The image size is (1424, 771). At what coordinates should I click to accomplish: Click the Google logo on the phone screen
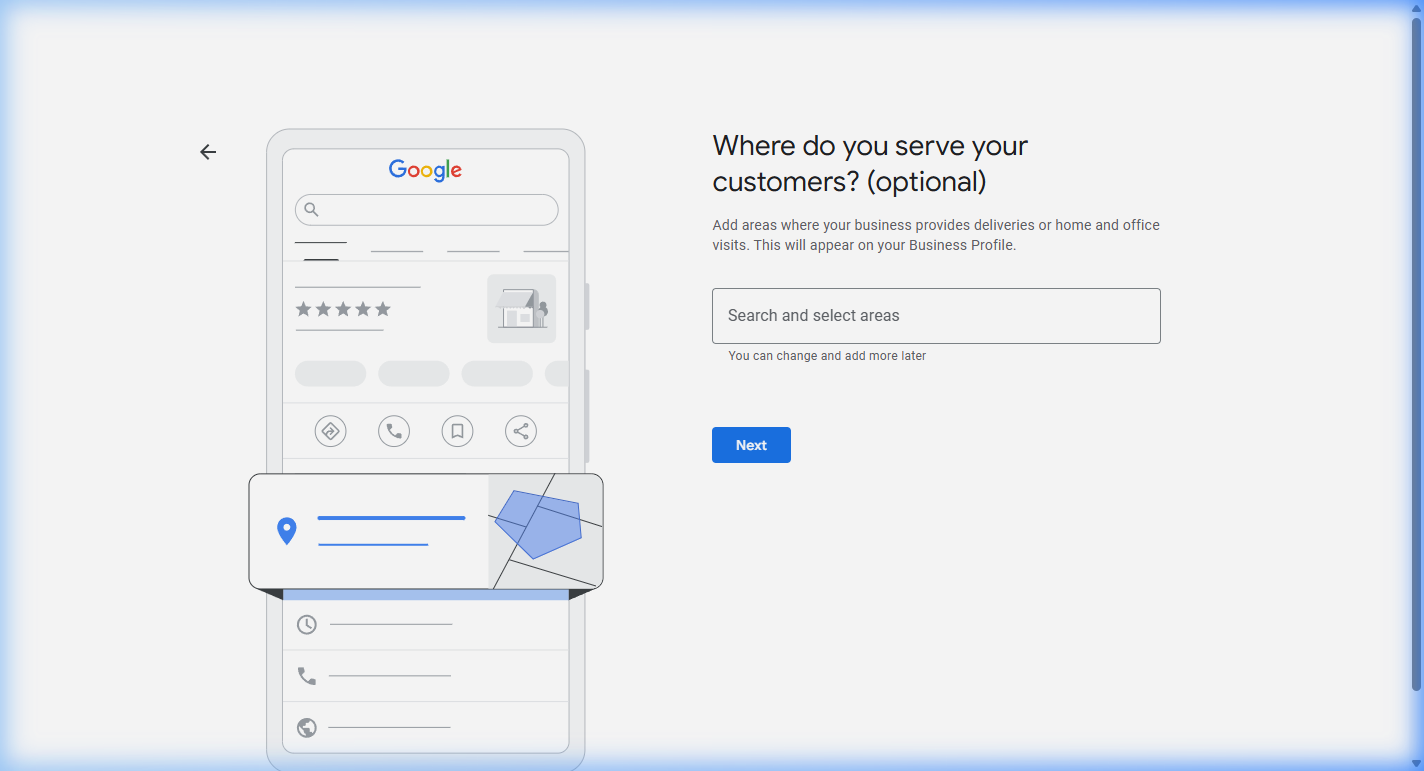[x=425, y=170]
